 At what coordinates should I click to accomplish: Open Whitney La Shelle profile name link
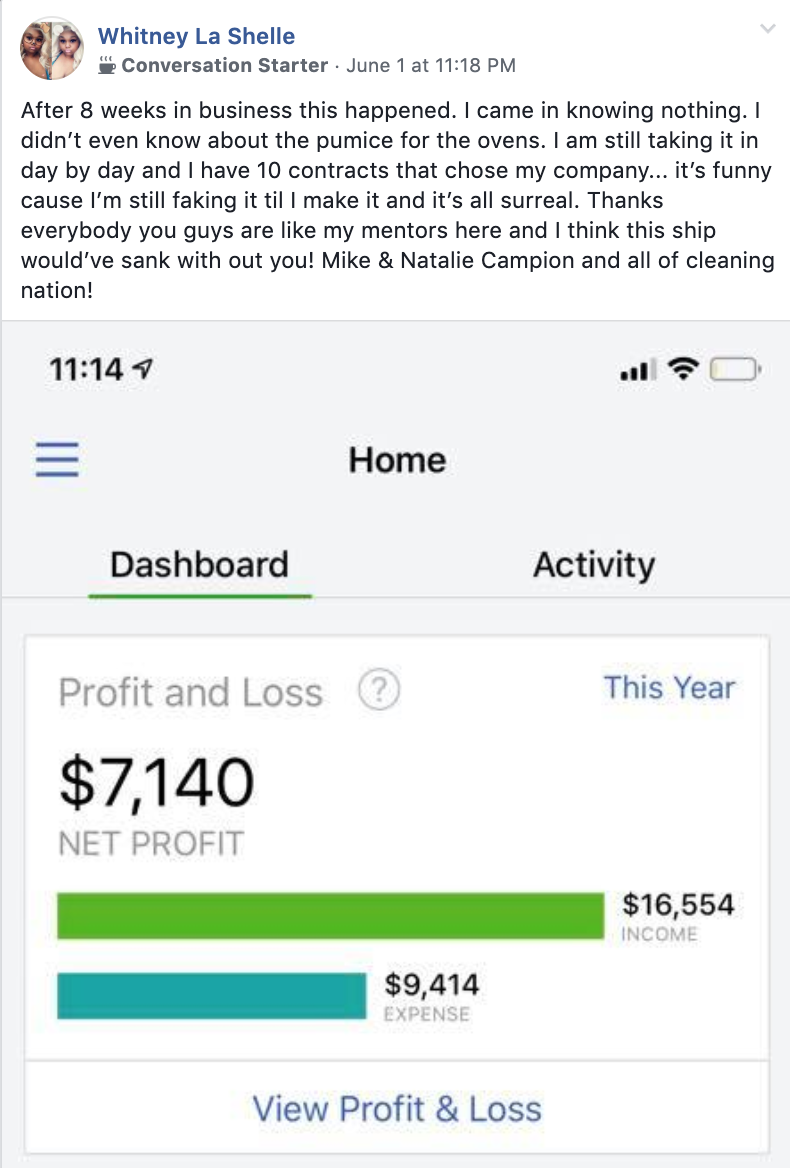[x=196, y=36]
